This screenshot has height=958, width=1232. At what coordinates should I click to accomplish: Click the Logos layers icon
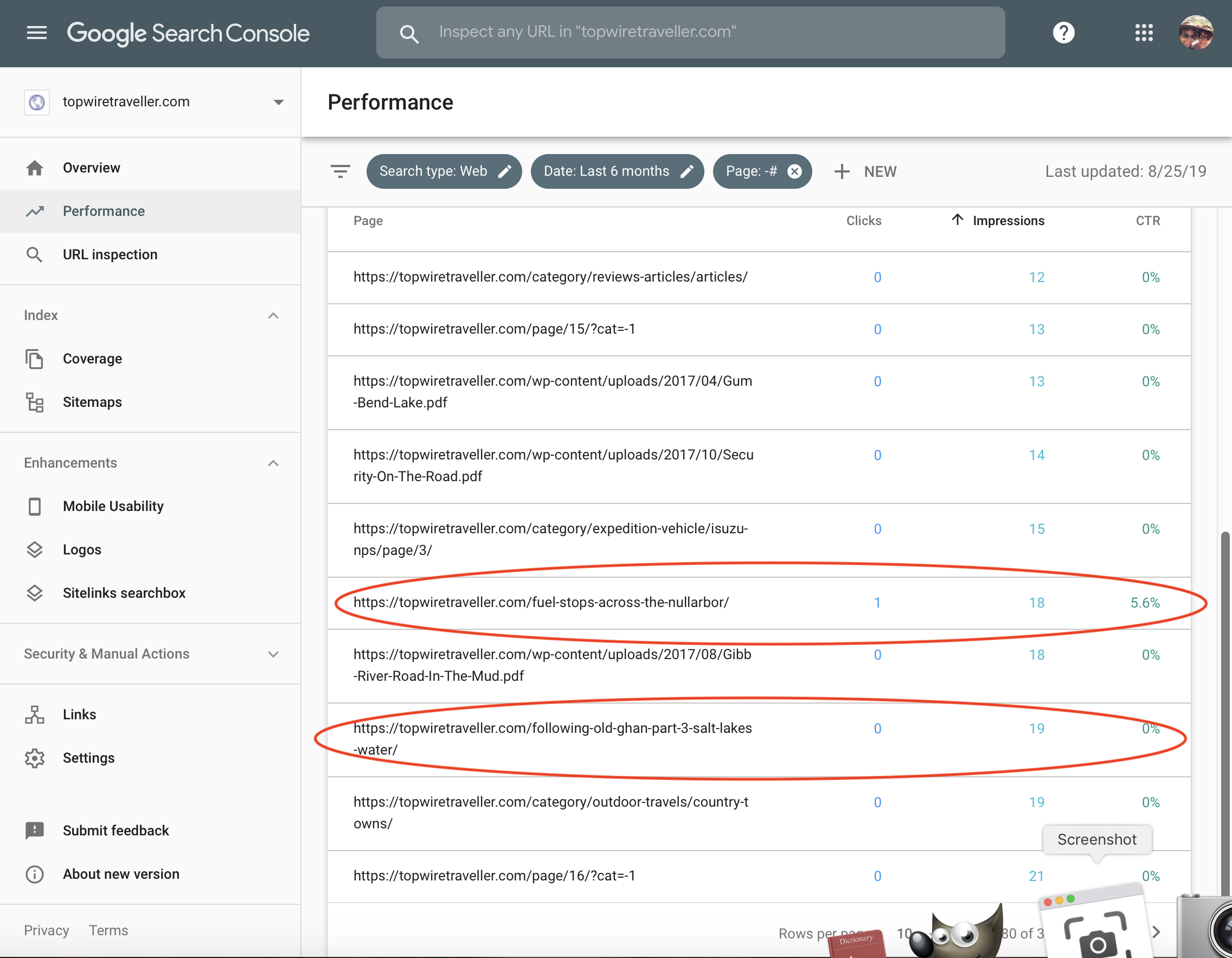coord(34,550)
